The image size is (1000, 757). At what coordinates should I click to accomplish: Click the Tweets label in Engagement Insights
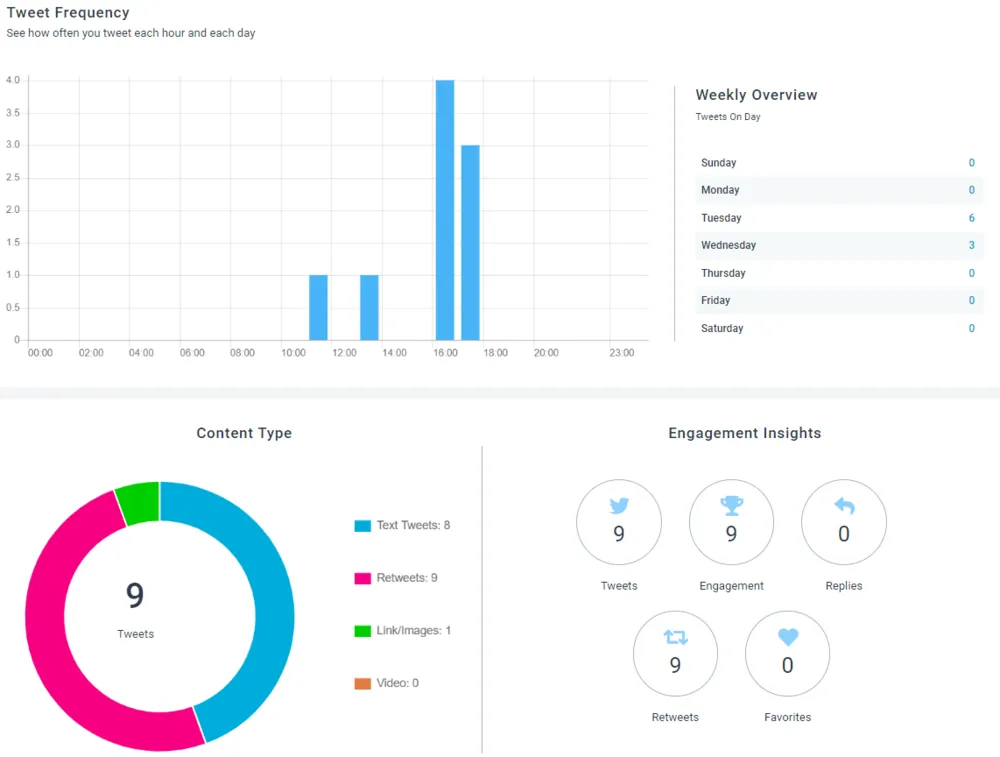point(619,586)
